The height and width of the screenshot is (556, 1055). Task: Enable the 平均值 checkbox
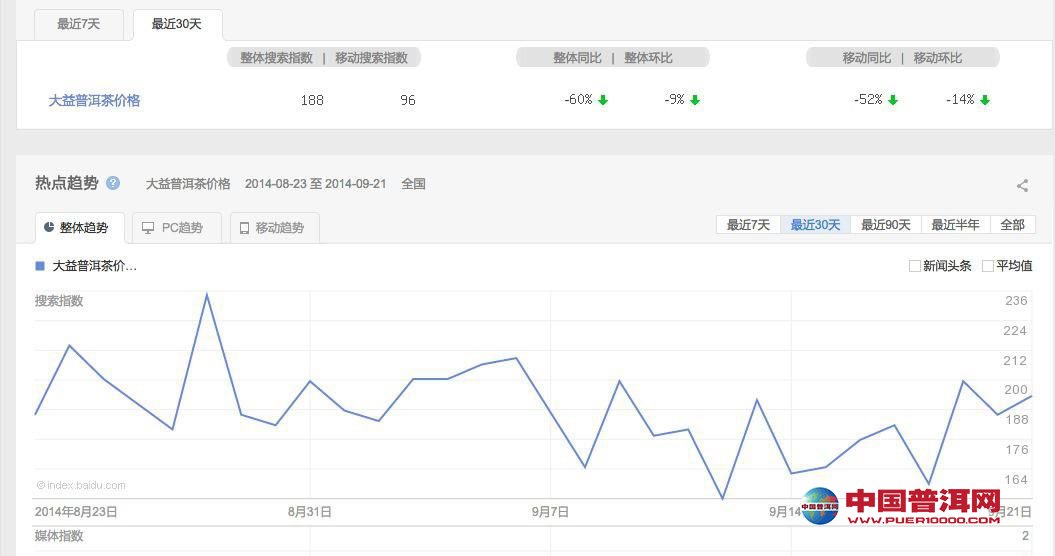(988, 266)
